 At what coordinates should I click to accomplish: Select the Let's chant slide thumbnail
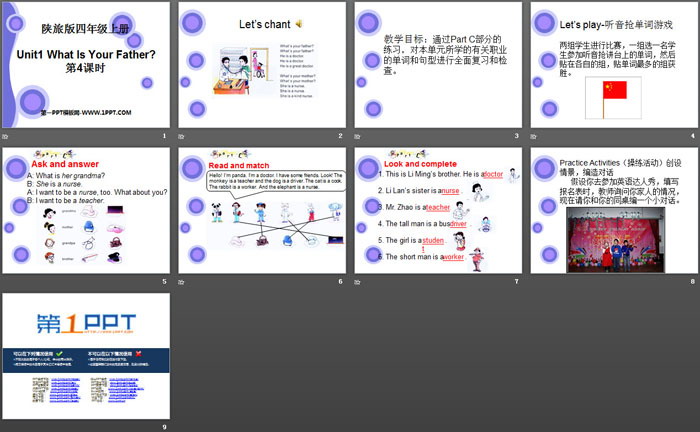click(x=262, y=65)
